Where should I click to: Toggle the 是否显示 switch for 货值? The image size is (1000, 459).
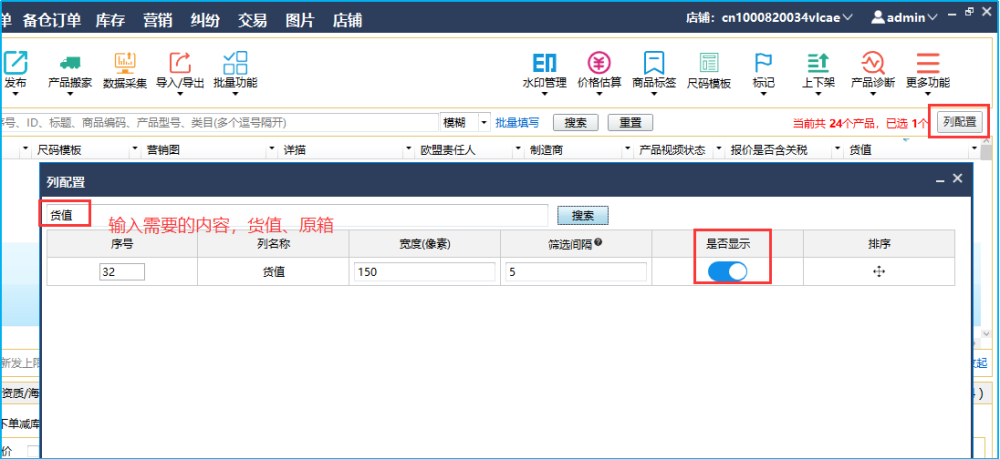[x=728, y=272]
